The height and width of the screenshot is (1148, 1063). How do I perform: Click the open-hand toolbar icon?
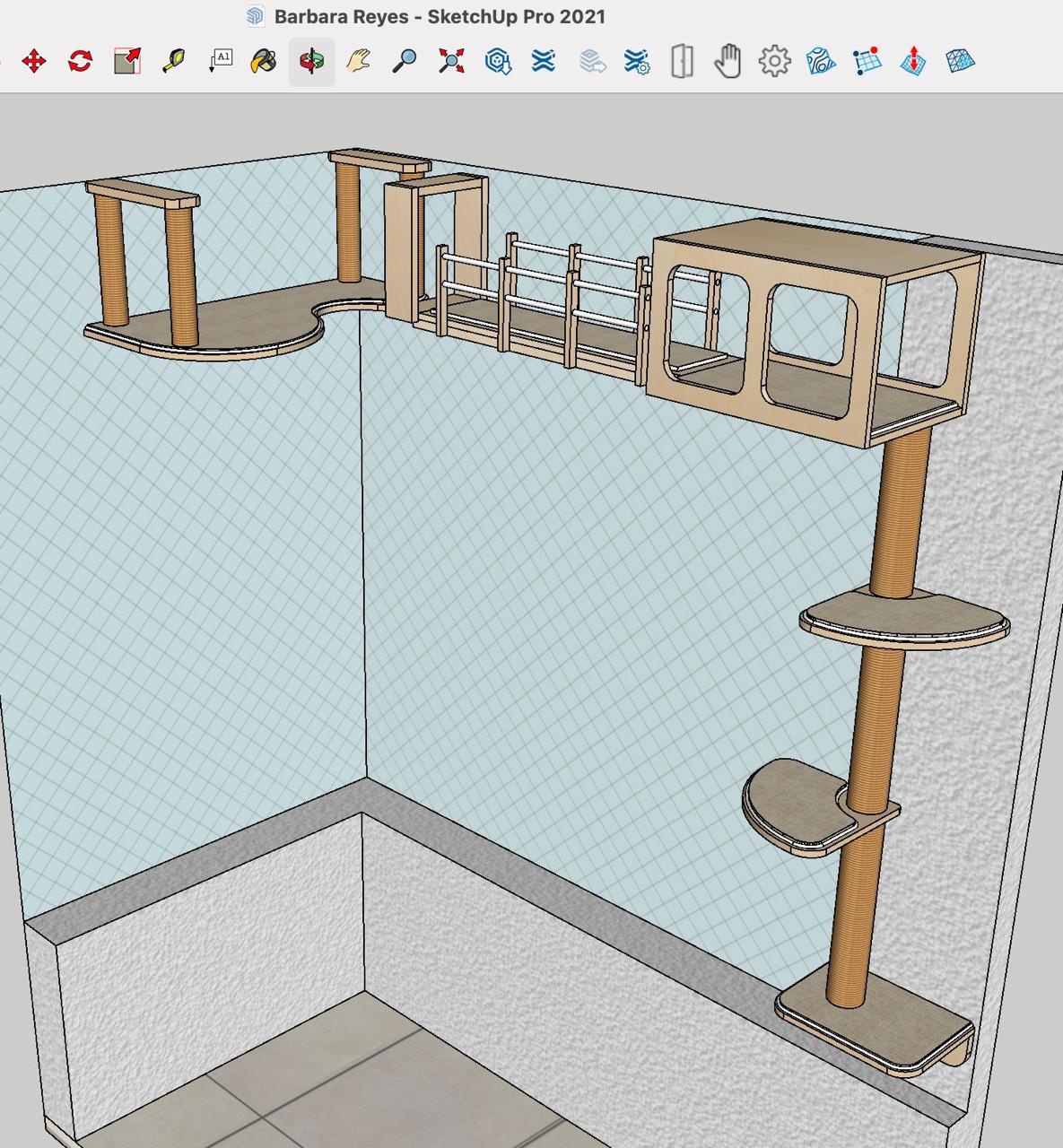click(728, 62)
